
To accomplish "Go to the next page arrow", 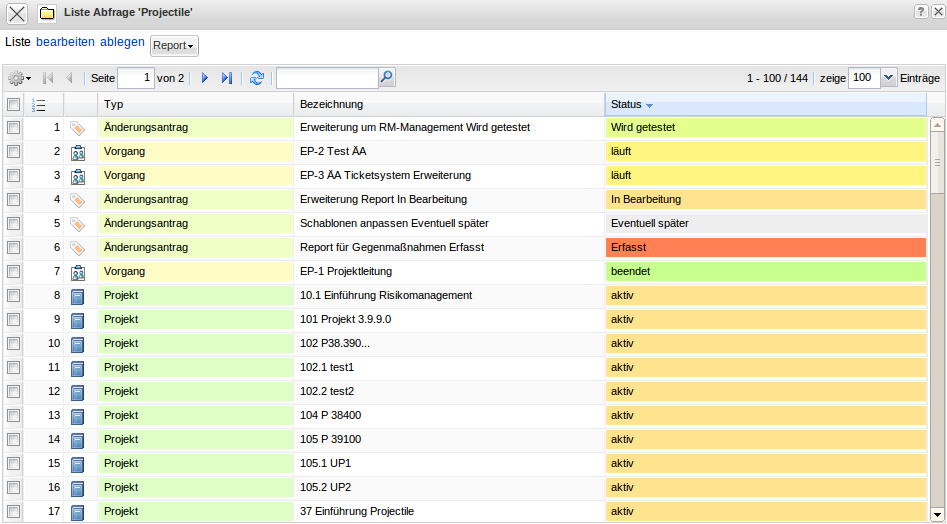I will pos(205,78).
